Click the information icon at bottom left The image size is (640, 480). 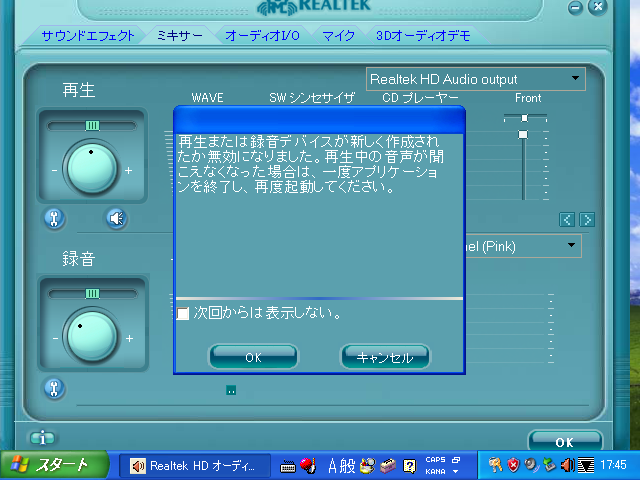[42, 438]
